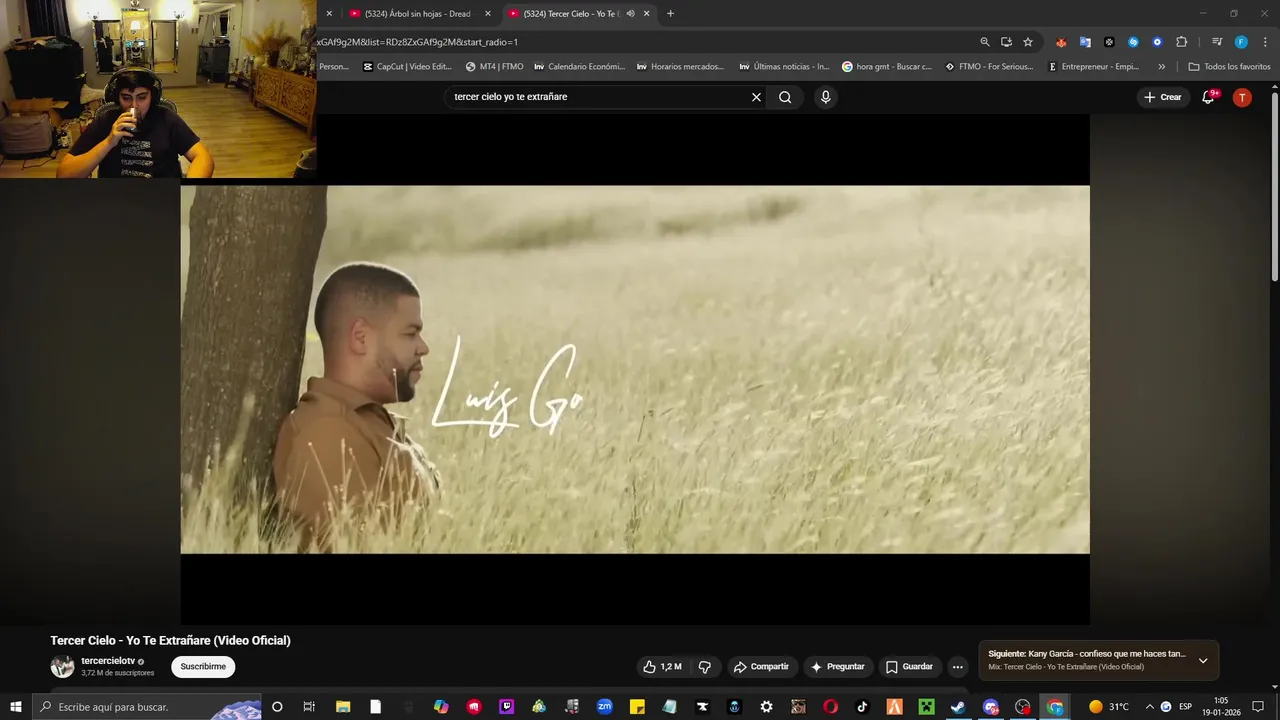The height and width of the screenshot is (720, 1280).
Task: Click the ESP language indicator
Action: [1185, 707]
